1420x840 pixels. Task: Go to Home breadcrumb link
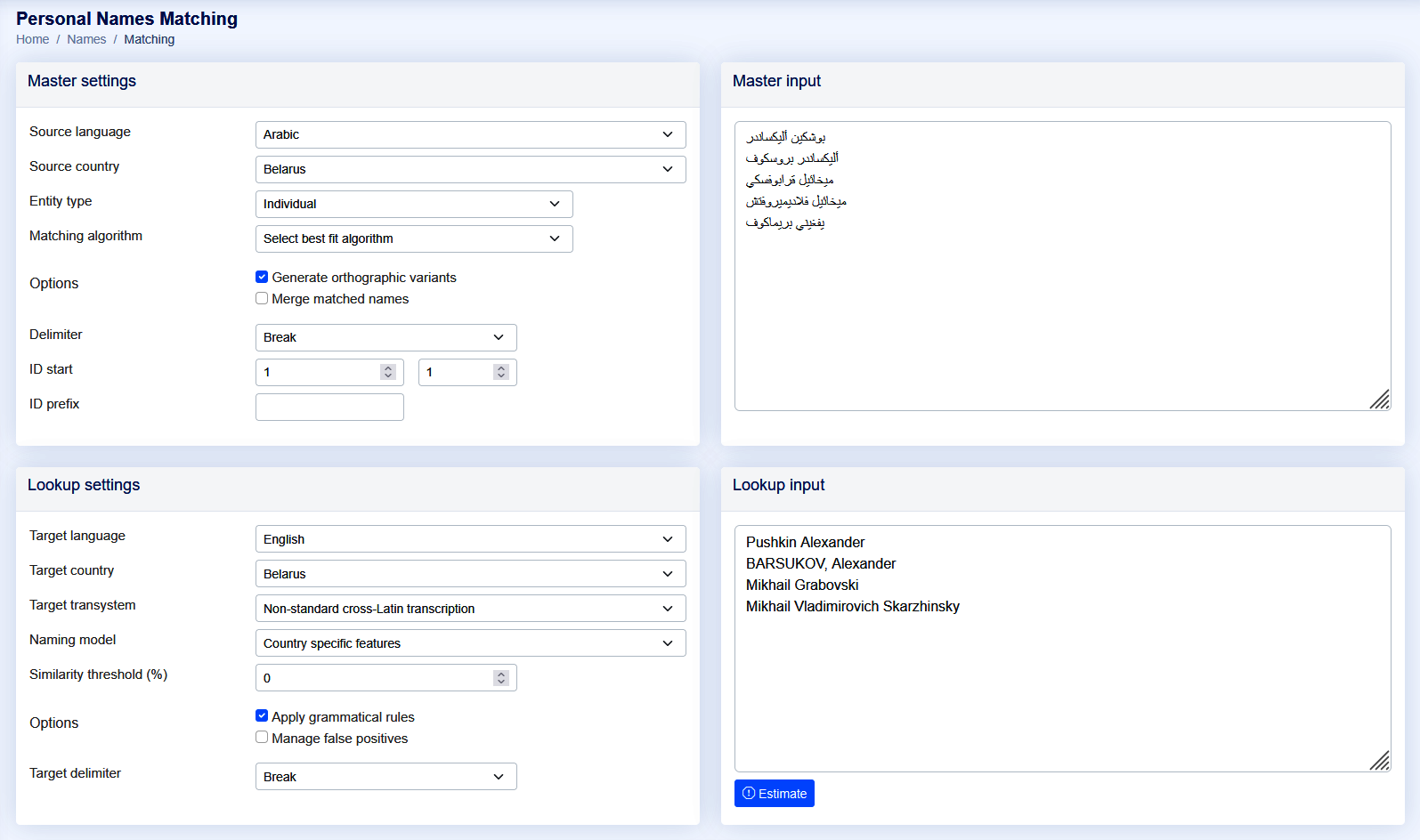pos(33,39)
